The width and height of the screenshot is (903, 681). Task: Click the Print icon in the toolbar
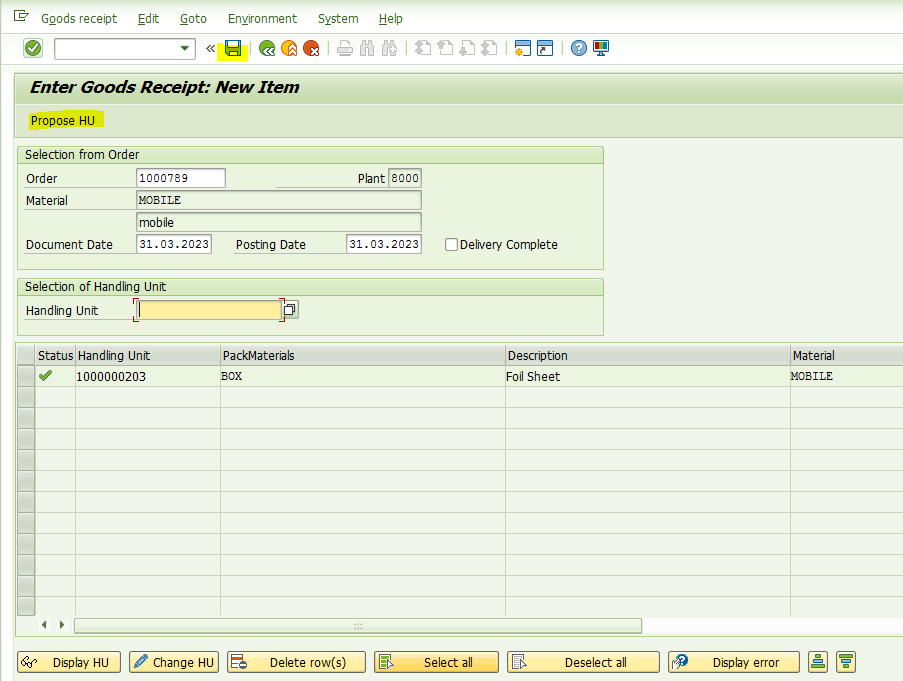tap(345, 48)
